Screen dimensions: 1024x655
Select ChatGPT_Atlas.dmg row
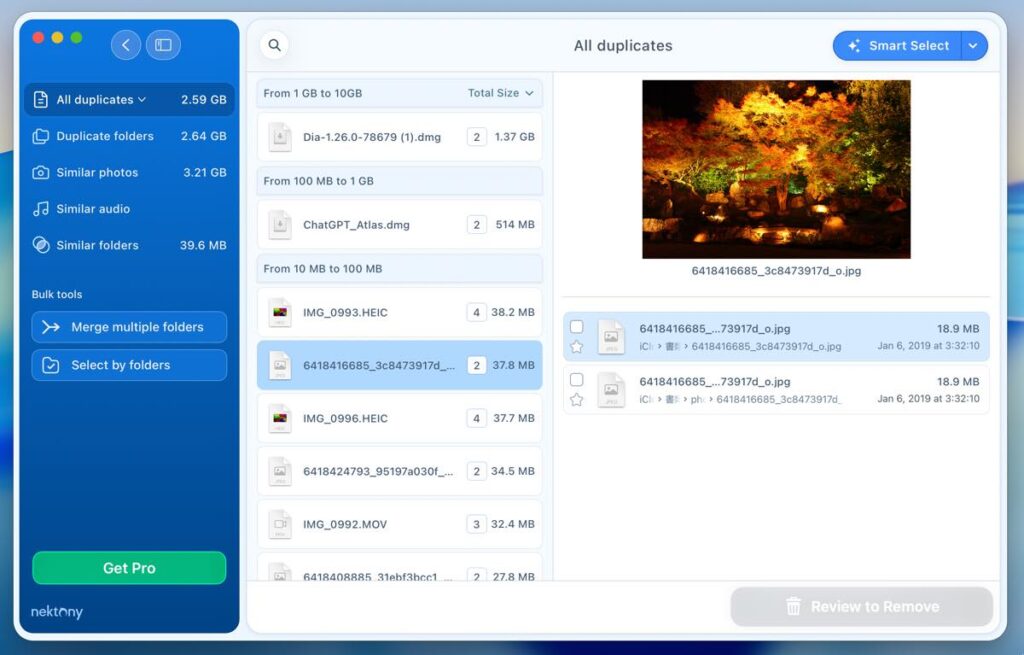click(400, 225)
